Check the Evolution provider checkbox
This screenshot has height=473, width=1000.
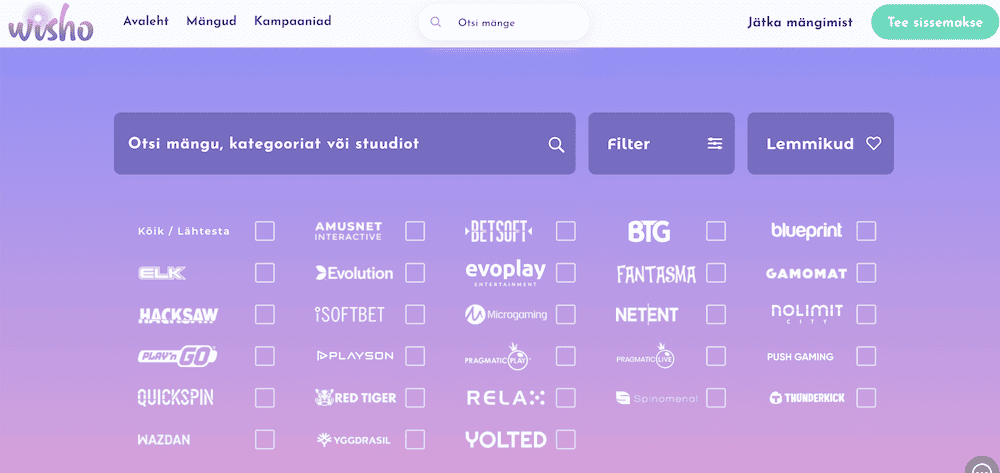pos(415,273)
